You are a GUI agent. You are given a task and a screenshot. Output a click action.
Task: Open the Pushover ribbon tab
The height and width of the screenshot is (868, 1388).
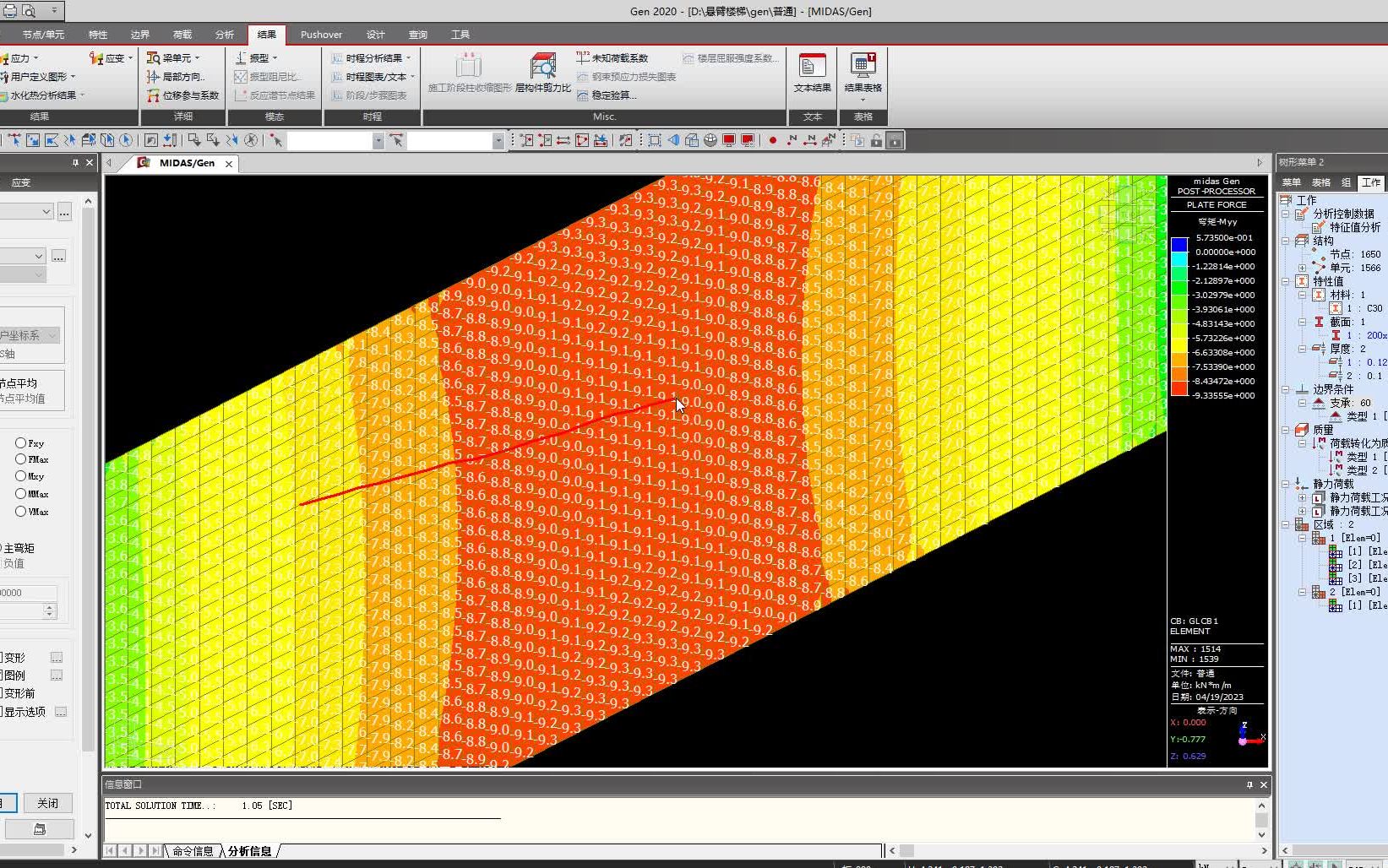pyautogui.click(x=321, y=35)
